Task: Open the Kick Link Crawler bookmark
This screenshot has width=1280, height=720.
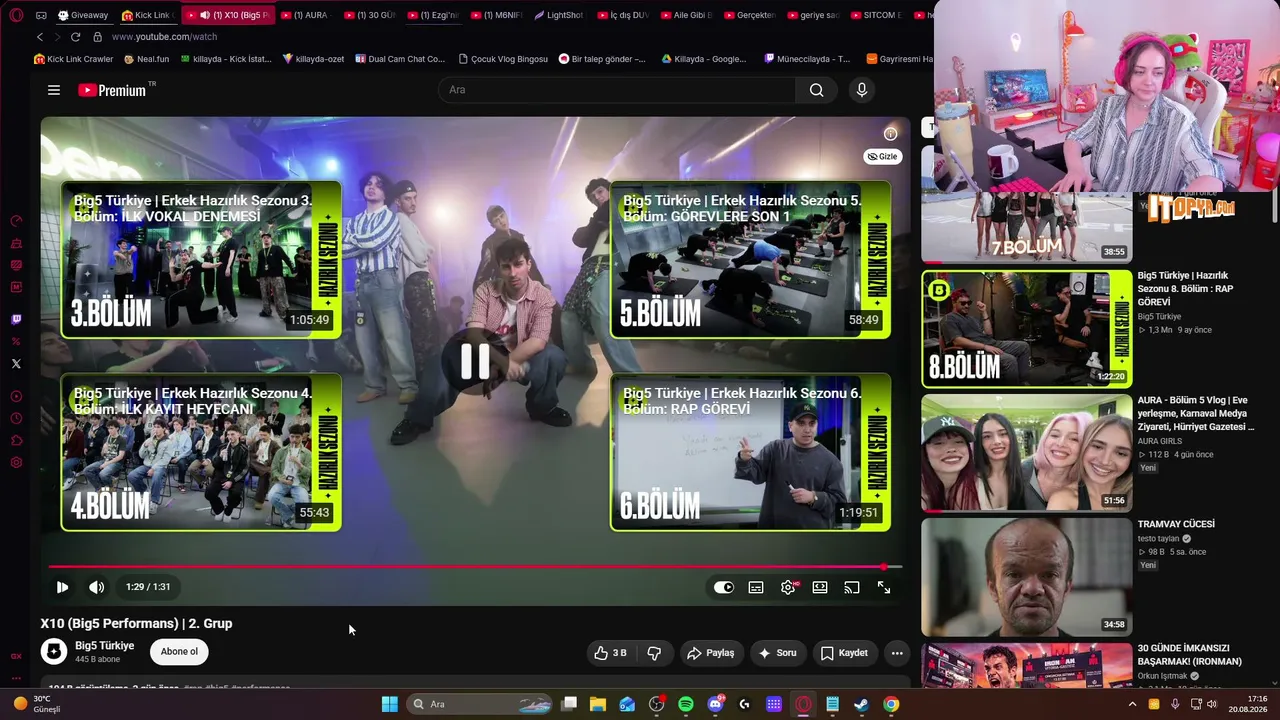Action: point(74,59)
